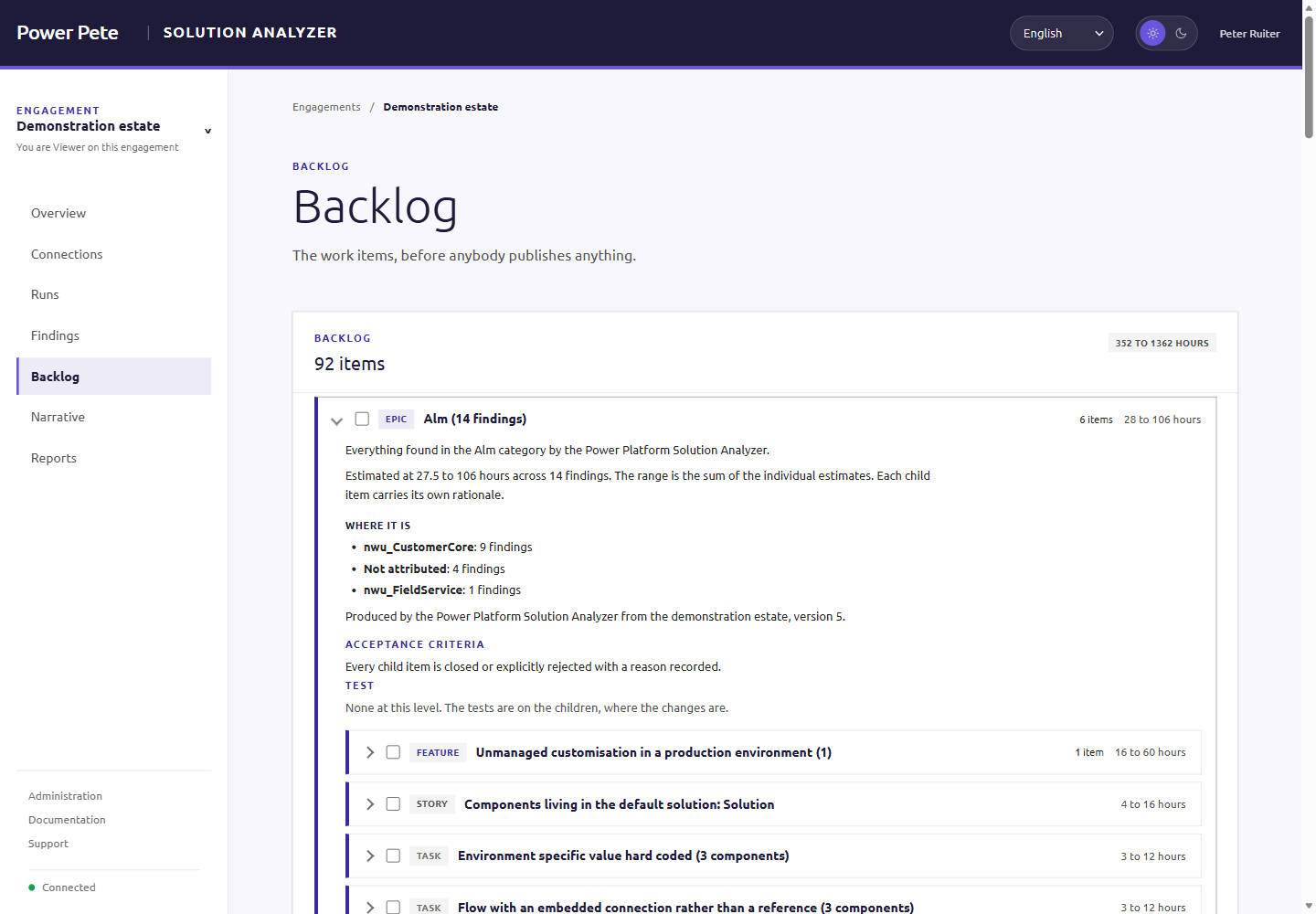Open the Support link
The image size is (1316, 914).
pos(48,844)
